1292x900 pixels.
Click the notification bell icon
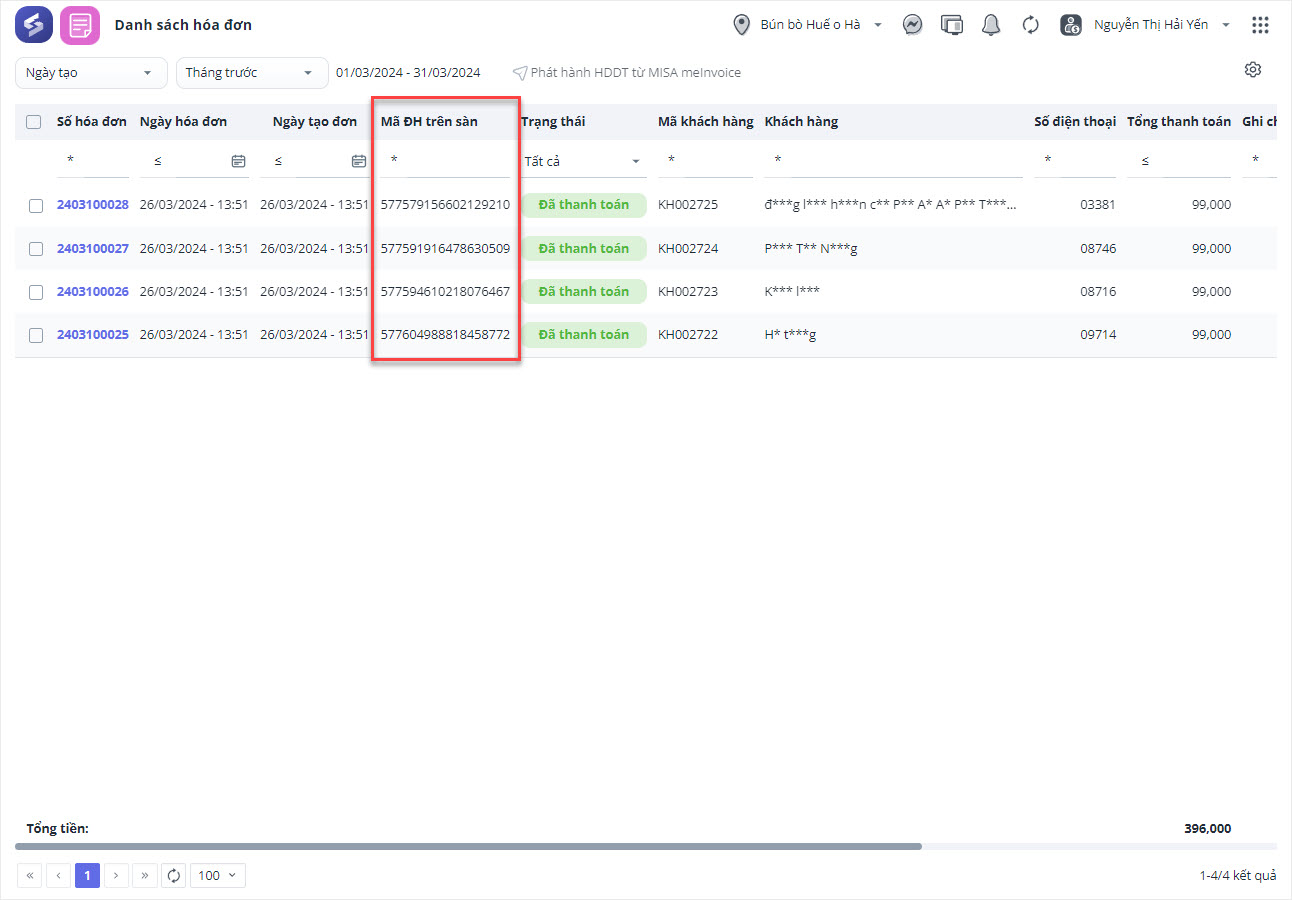991,25
